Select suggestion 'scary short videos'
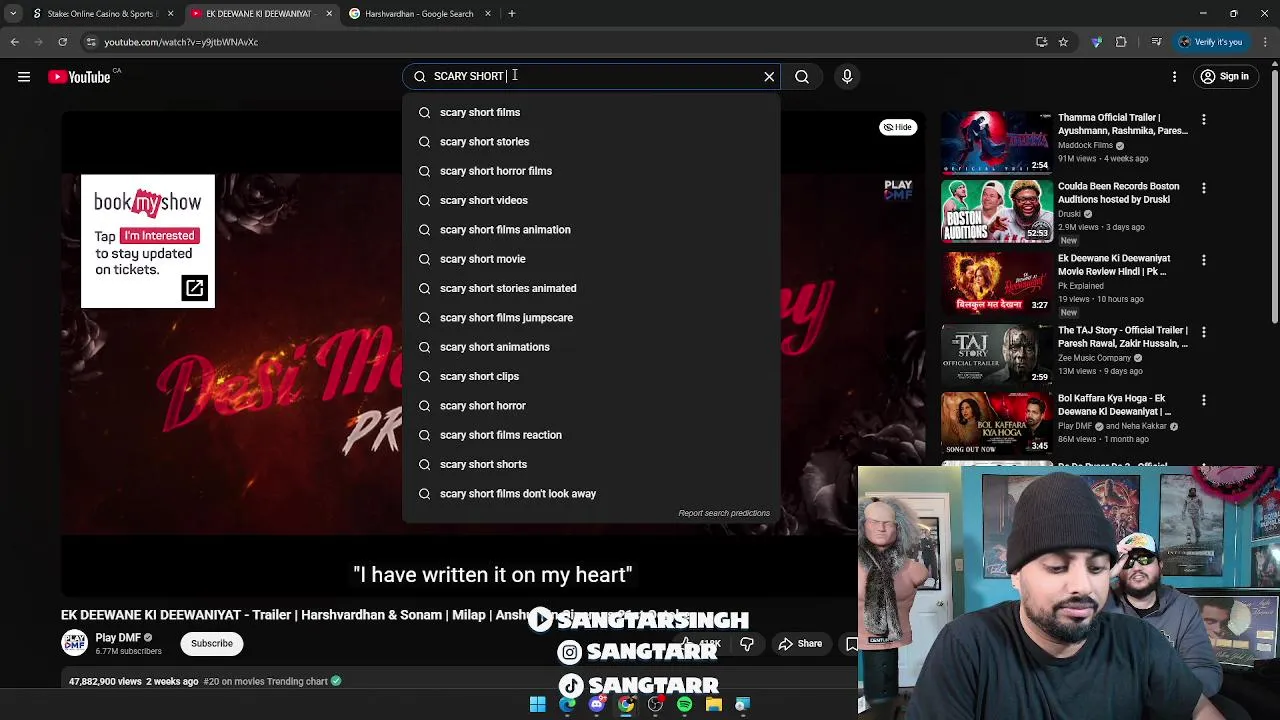 pyautogui.click(x=591, y=200)
